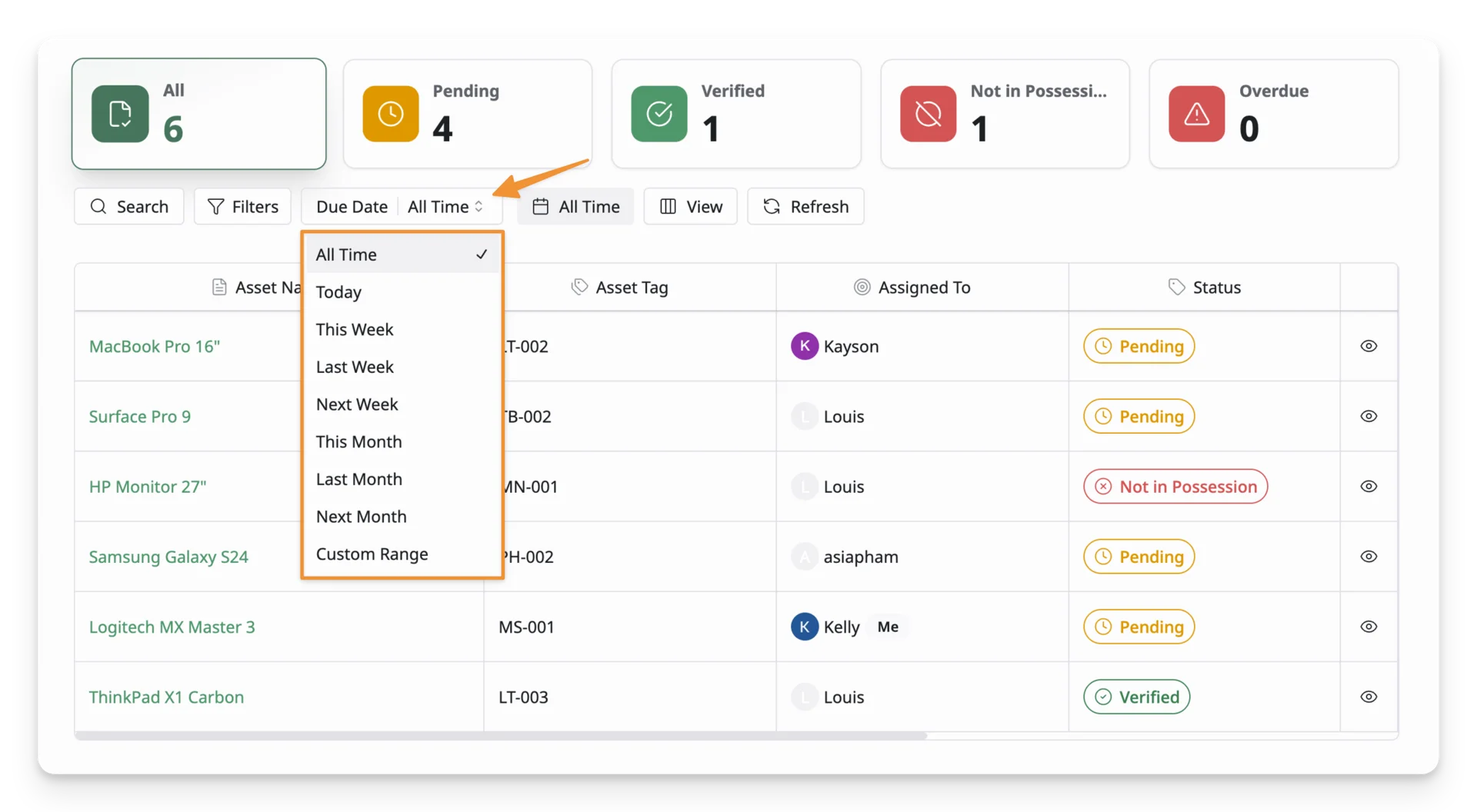The image size is (1477, 812).
Task: Choose This Month option
Action: (402, 441)
